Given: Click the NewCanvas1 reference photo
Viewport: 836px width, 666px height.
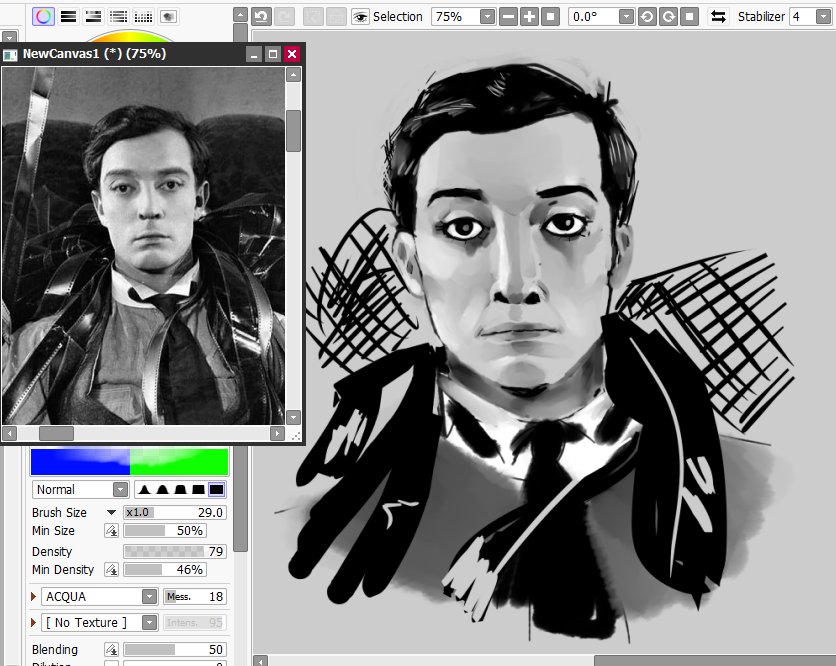Looking at the screenshot, I should point(143,246).
